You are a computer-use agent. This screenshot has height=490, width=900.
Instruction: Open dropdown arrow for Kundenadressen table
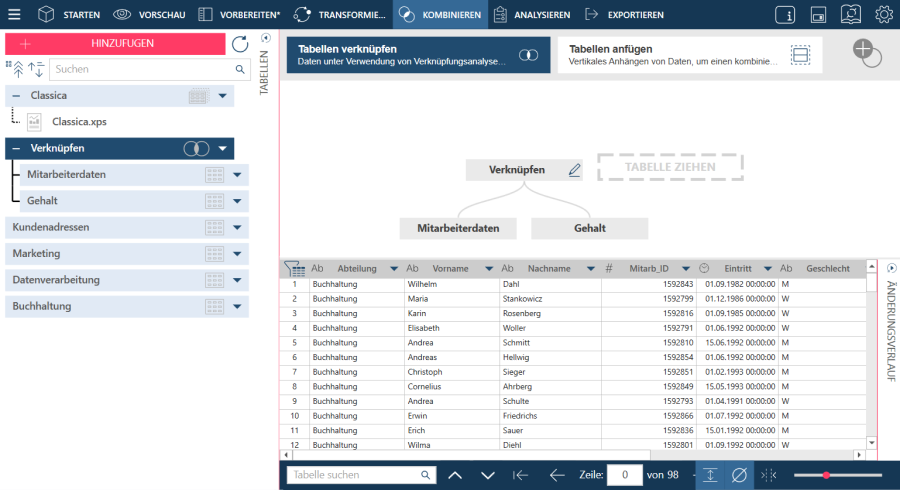click(x=237, y=227)
